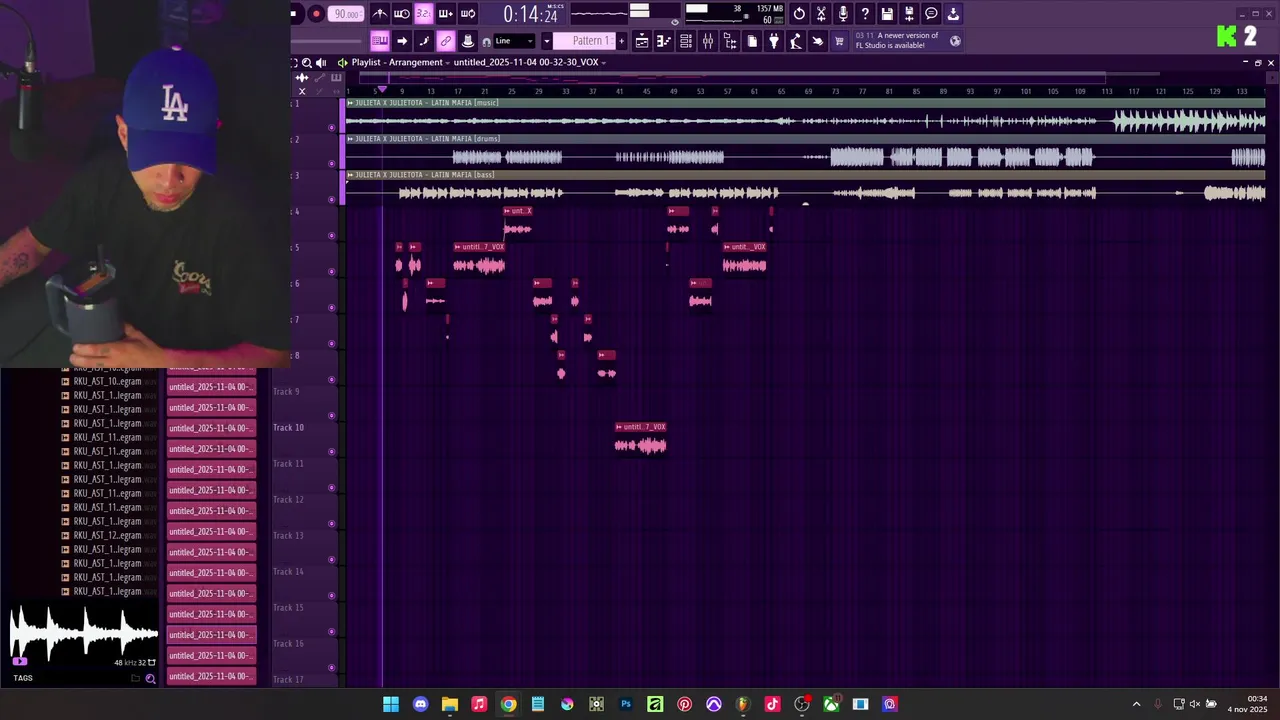Open the audio editor scissors icon
1280x720 pixels.
(x=821, y=14)
